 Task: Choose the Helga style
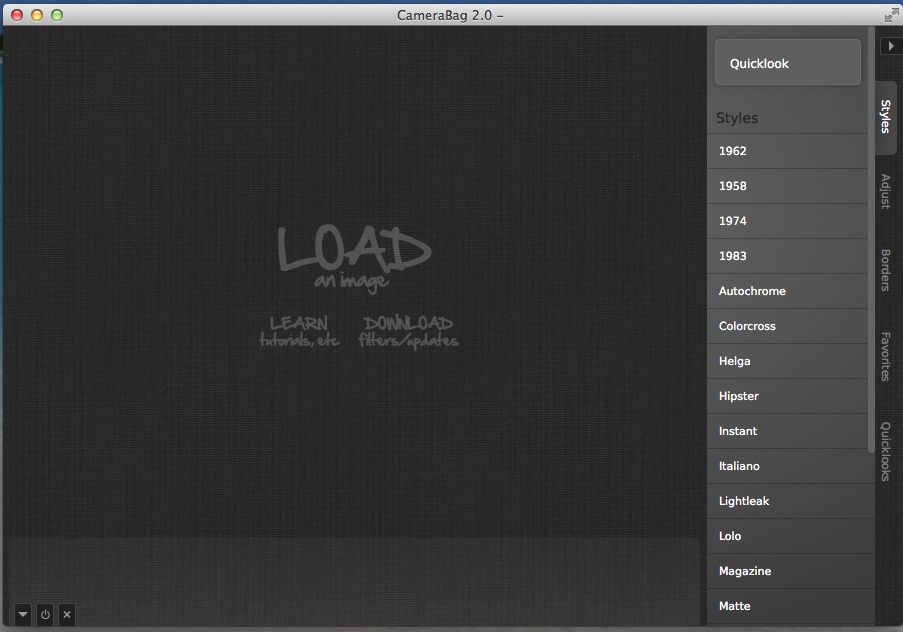tap(787, 361)
